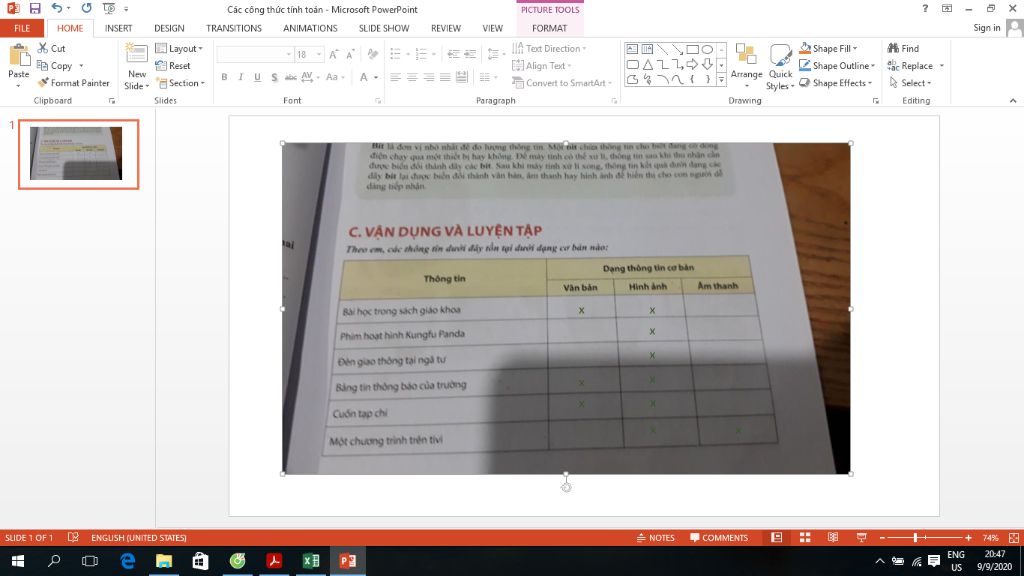
Task: Open the Text Direction dropdown
Action: pyautogui.click(x=549, y=48)
